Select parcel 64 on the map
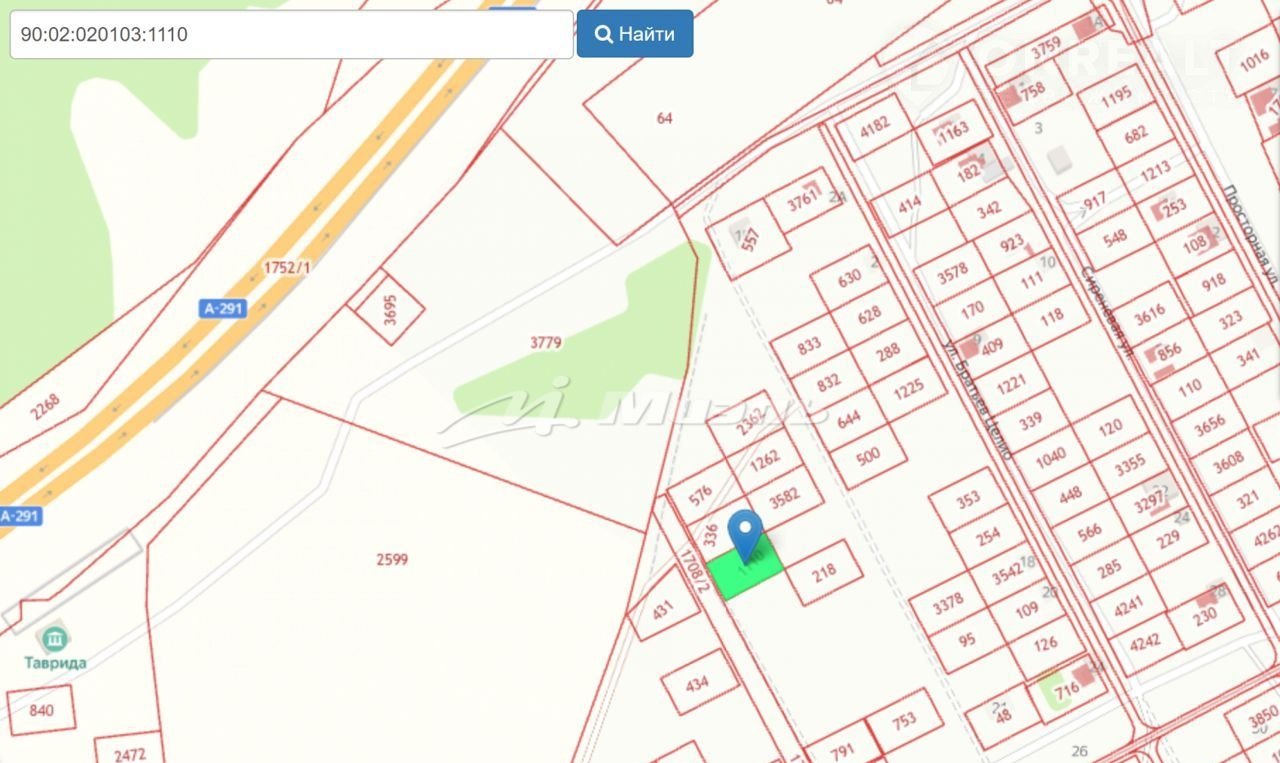 pyautogui.click(x=665, y=118)
